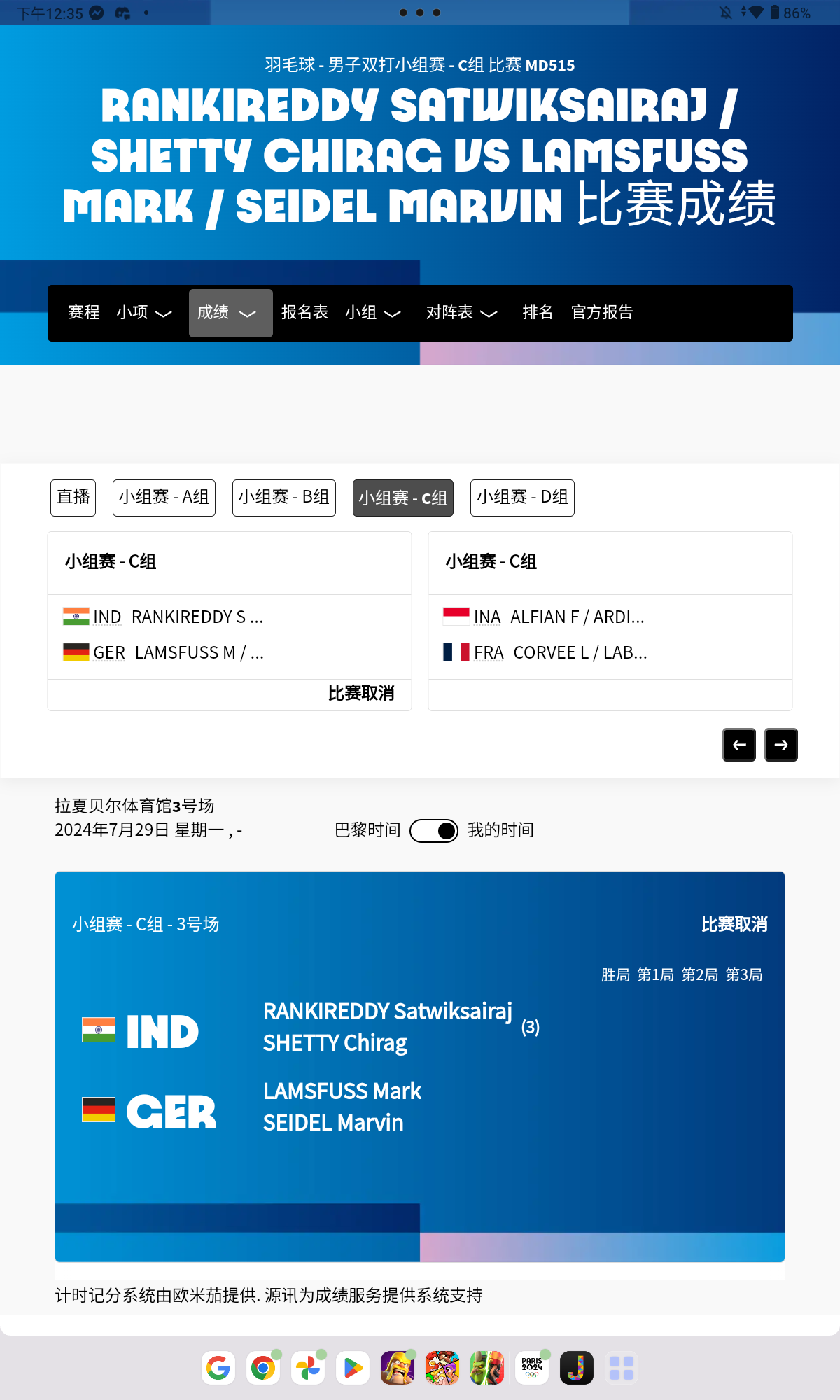Open the 官方报告 menu item
840x1400 pixels.
tap(602, 312)
